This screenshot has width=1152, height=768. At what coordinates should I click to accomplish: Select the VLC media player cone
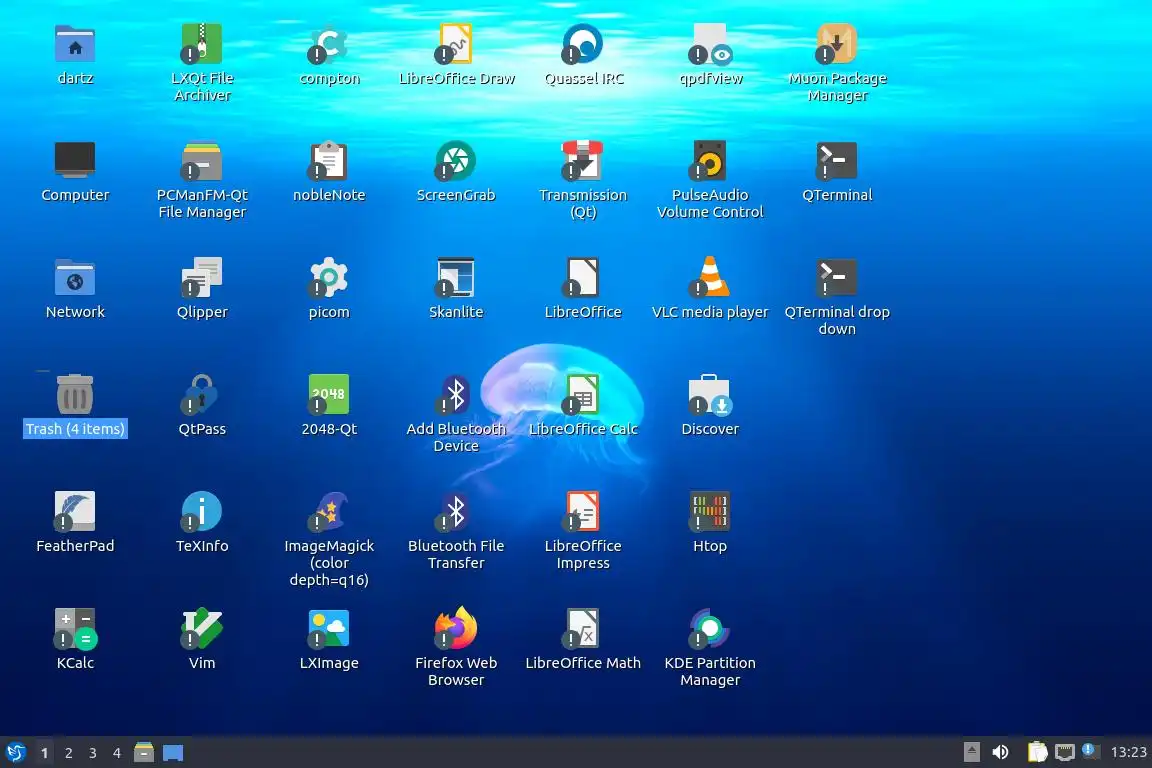[710, 278]
